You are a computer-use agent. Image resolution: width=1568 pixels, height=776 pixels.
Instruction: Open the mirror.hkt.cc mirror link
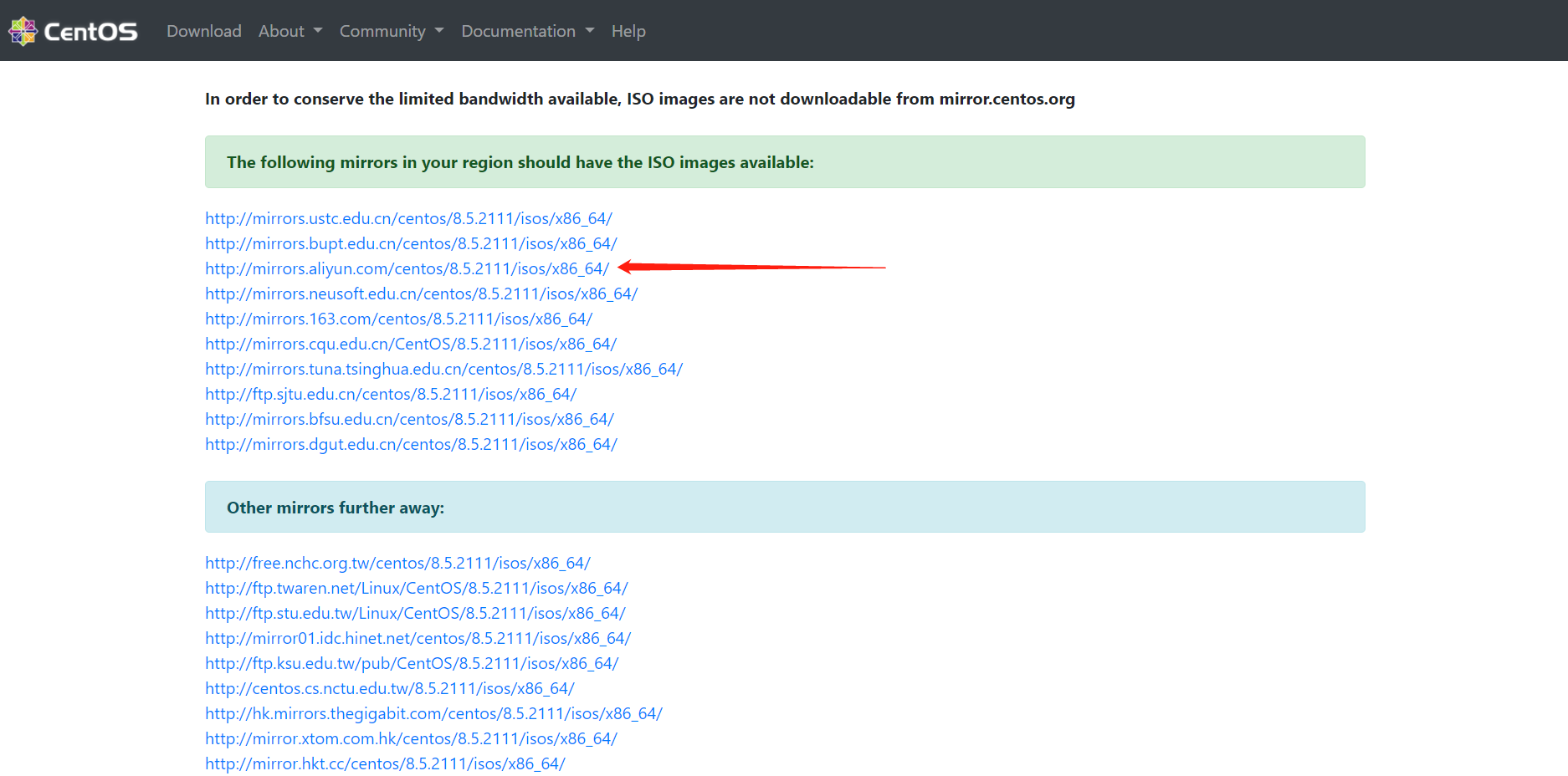[386, 763]
